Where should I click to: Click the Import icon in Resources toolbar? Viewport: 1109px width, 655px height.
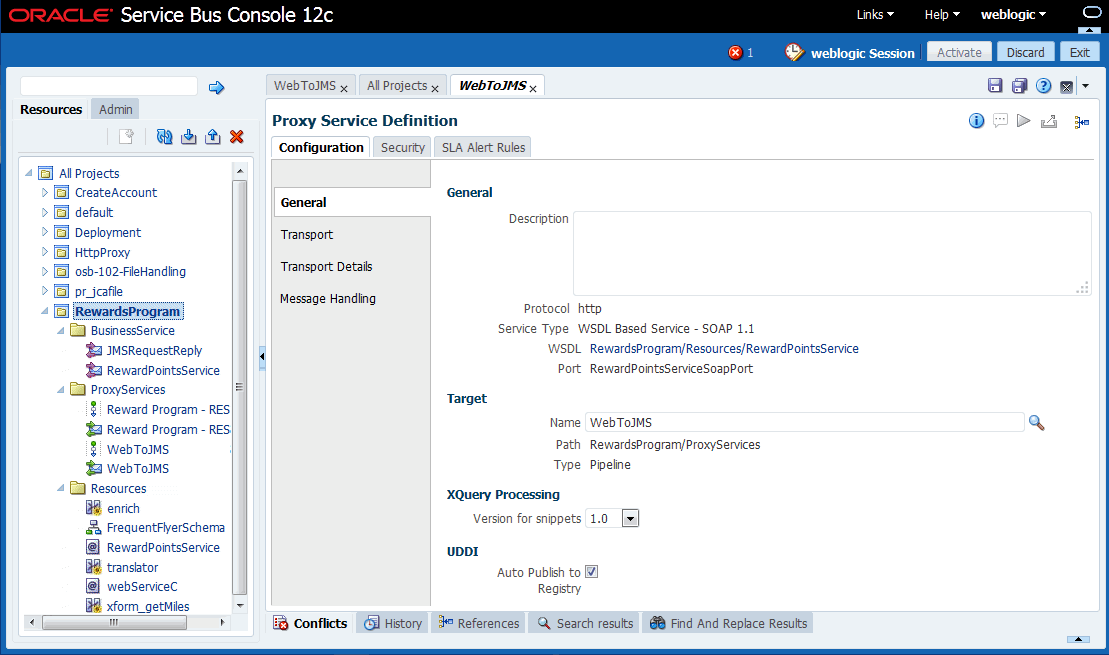coord(188,137)
